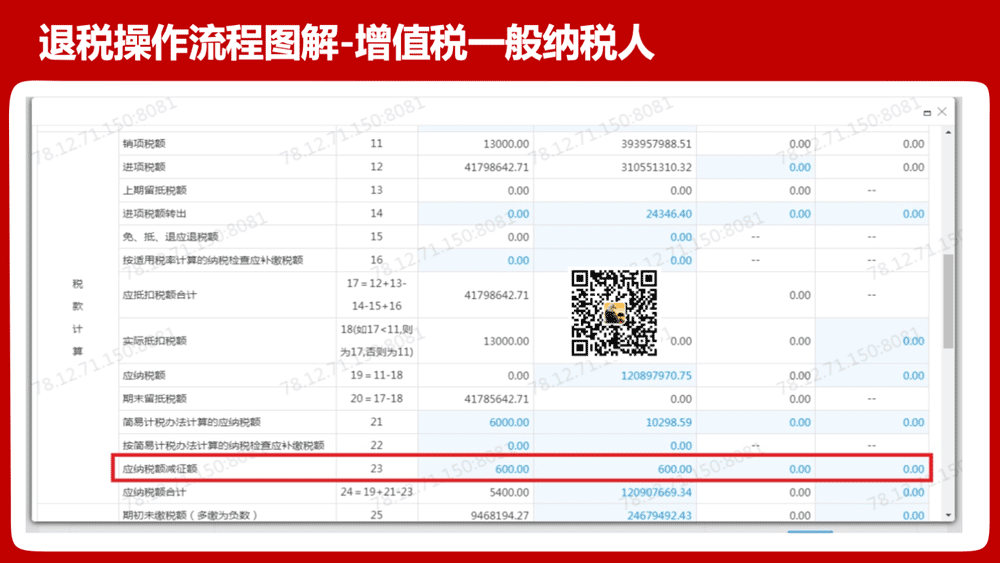Select the 应抵扣税额合计 row label
This screenshot has width=1000, height=563.
[159, 295]
